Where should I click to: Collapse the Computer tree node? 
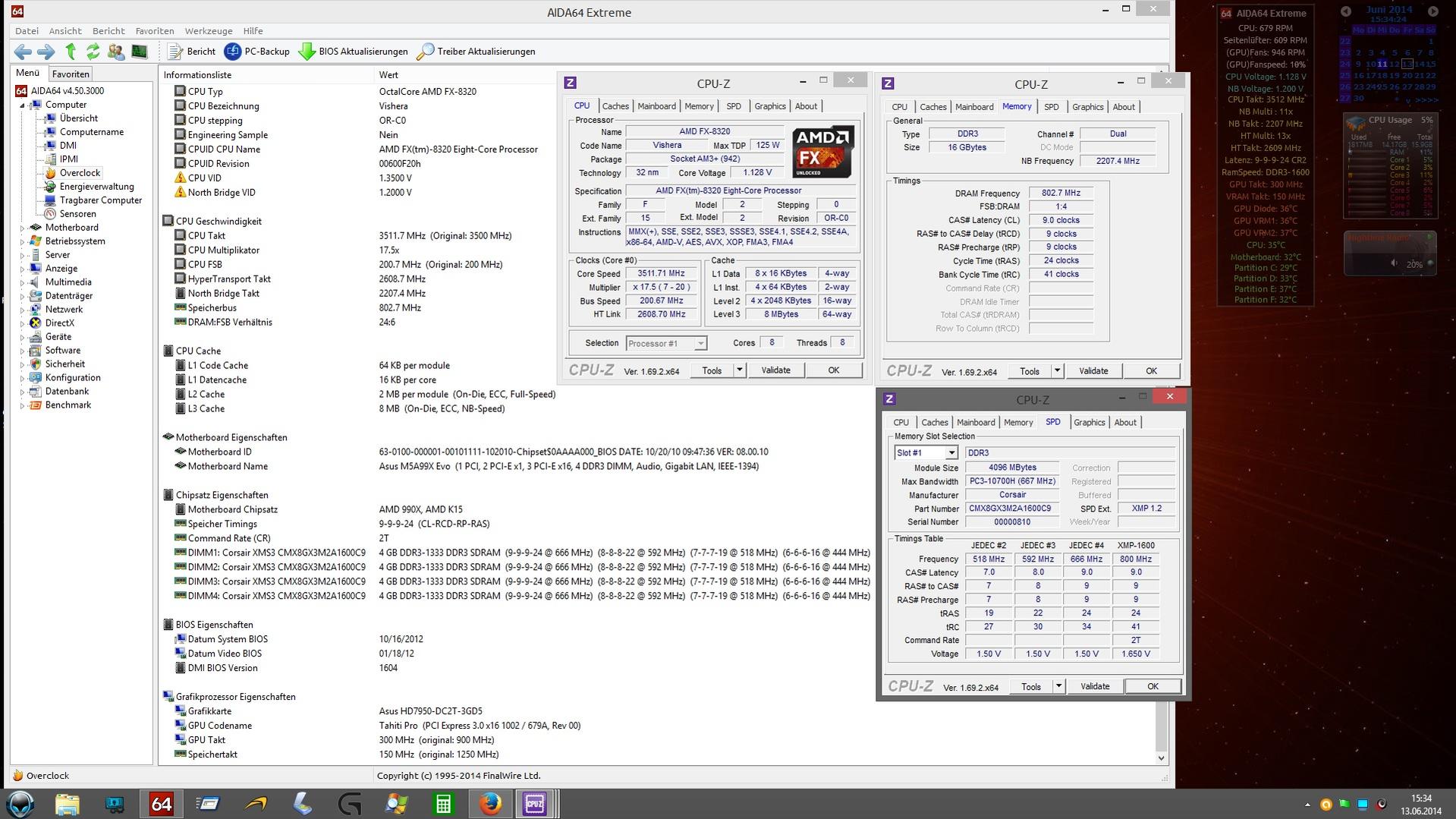coord(22,106)
